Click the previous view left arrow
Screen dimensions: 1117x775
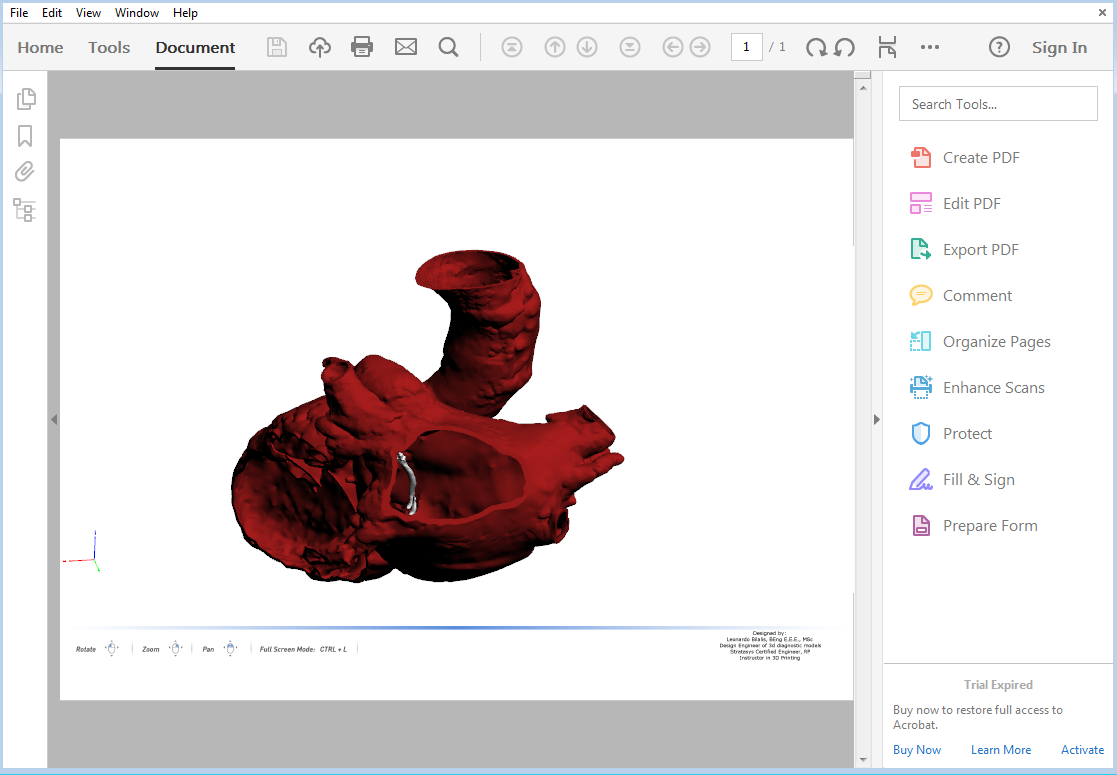tap(672, 47)
